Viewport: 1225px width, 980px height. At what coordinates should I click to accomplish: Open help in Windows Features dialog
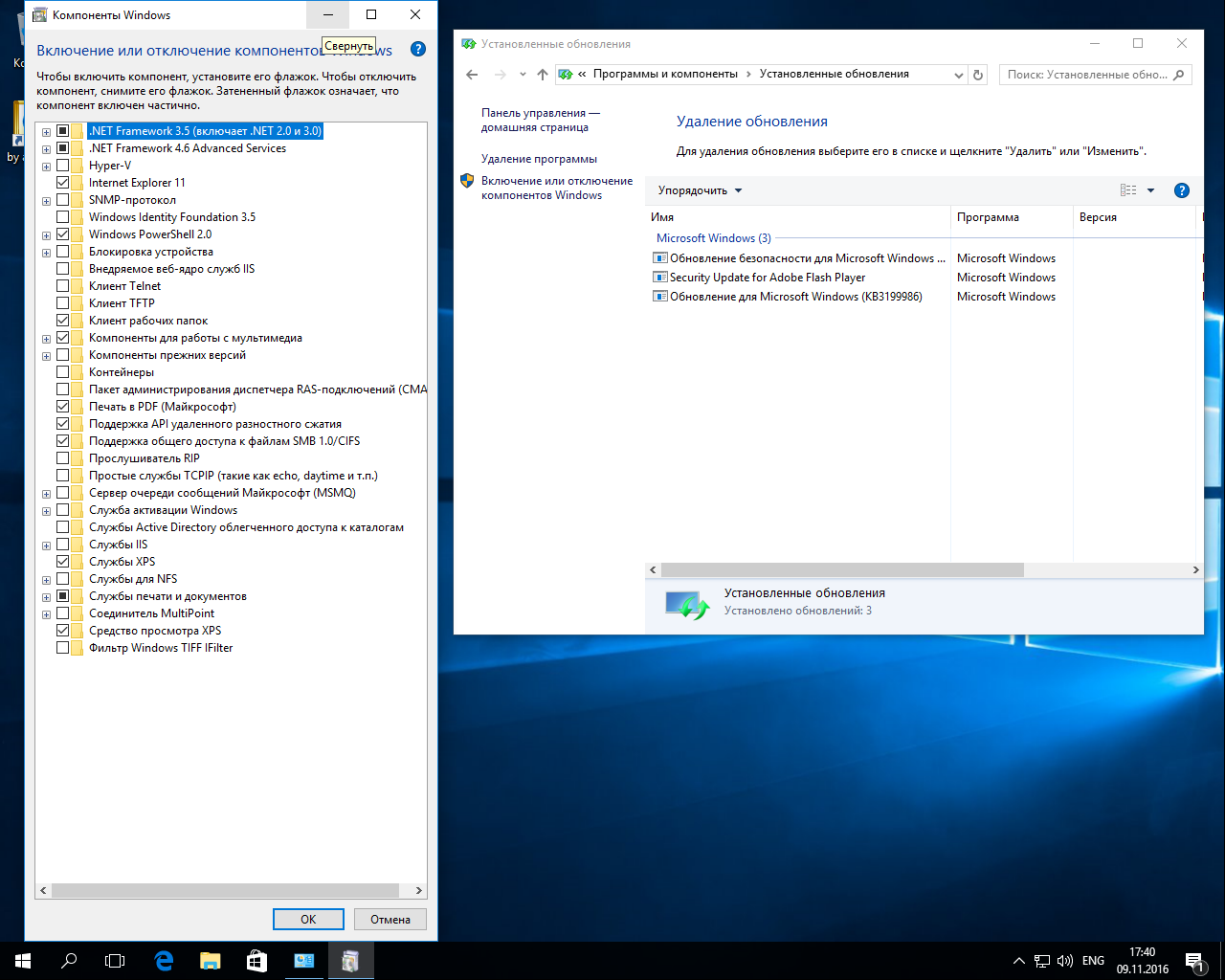(417, 49)
